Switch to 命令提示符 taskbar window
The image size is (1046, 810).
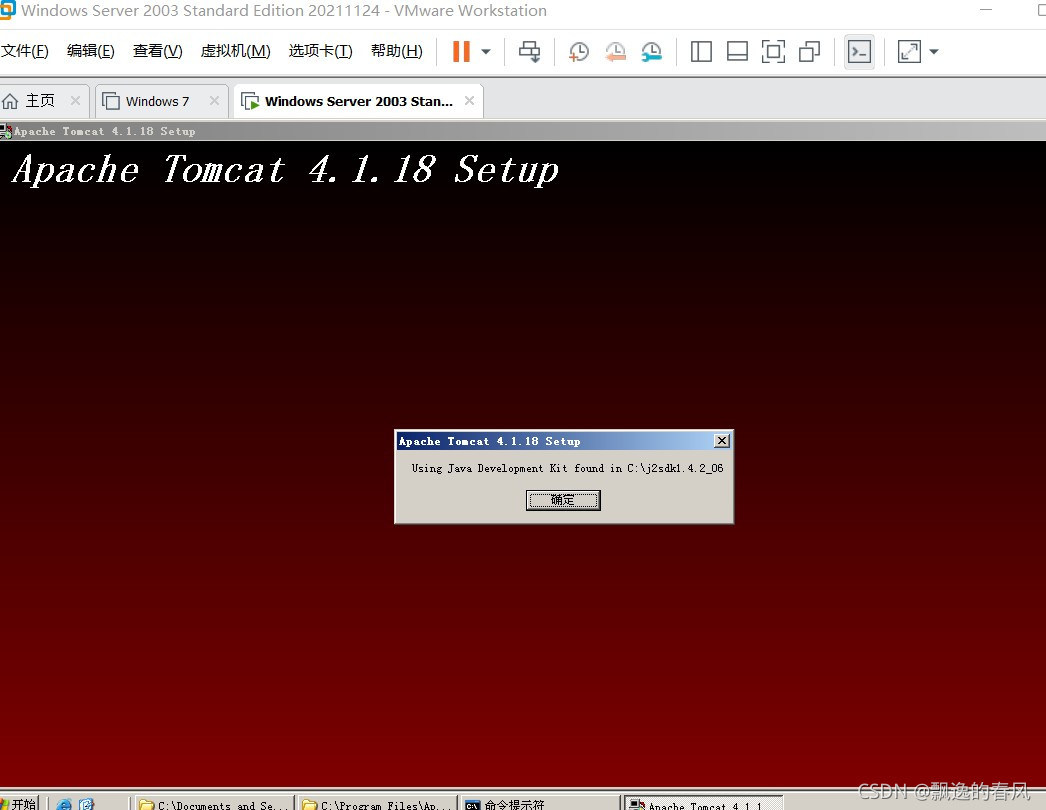coord(540,803)
